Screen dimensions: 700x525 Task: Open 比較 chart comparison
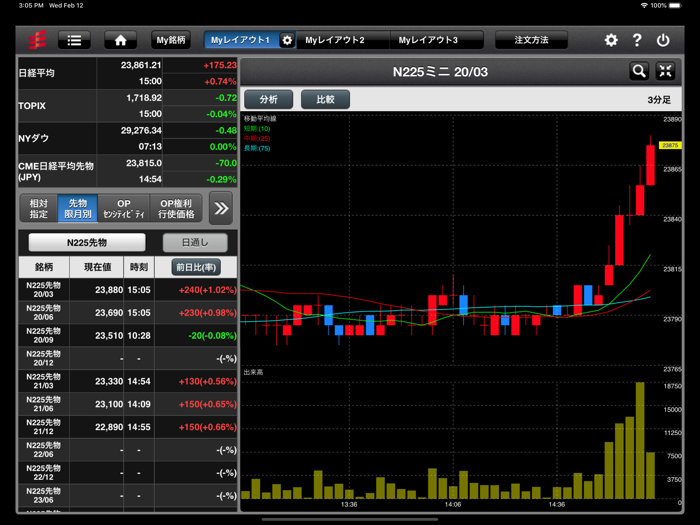pos(325,99)
